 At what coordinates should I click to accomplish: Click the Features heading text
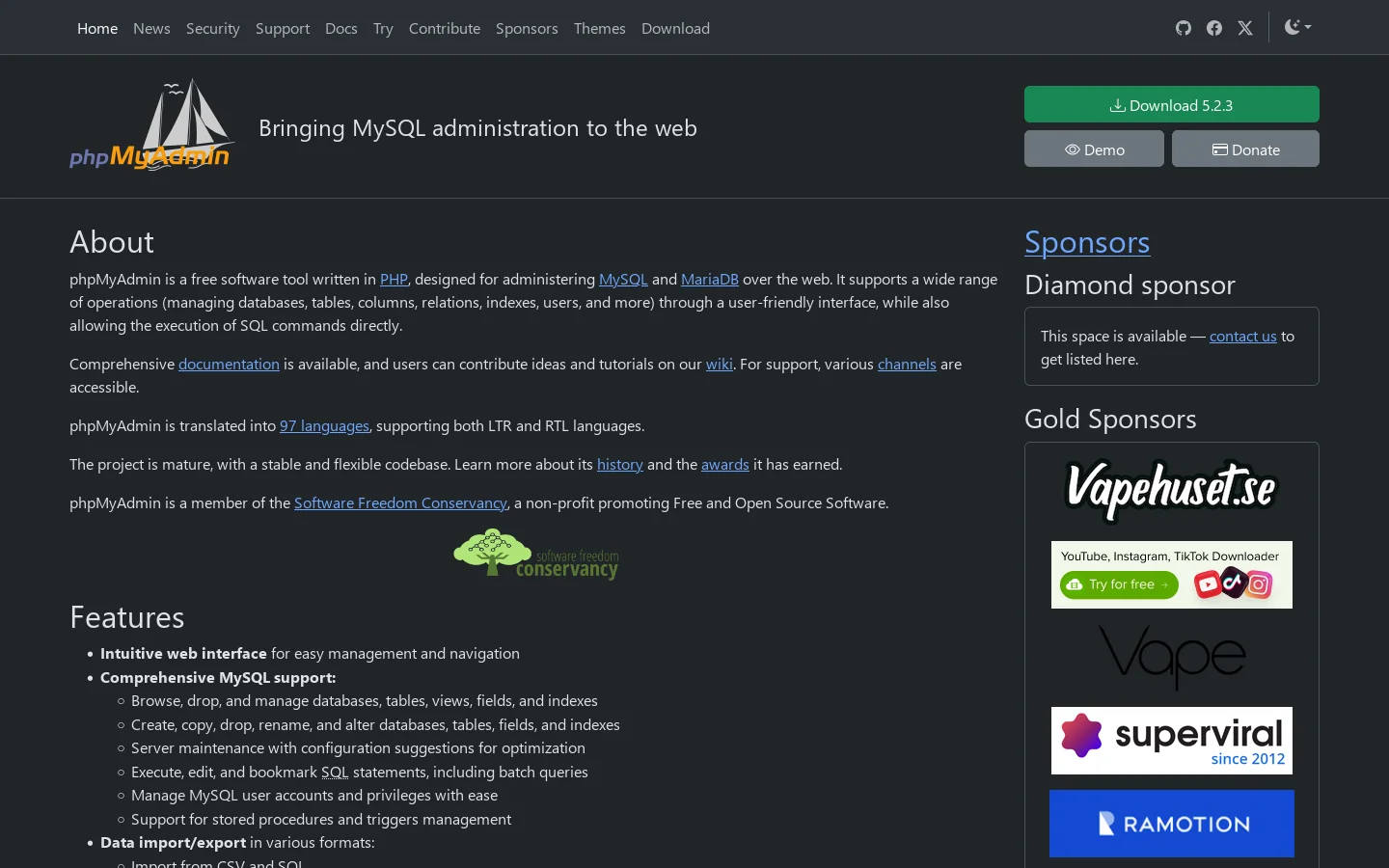tap(127, 617)
